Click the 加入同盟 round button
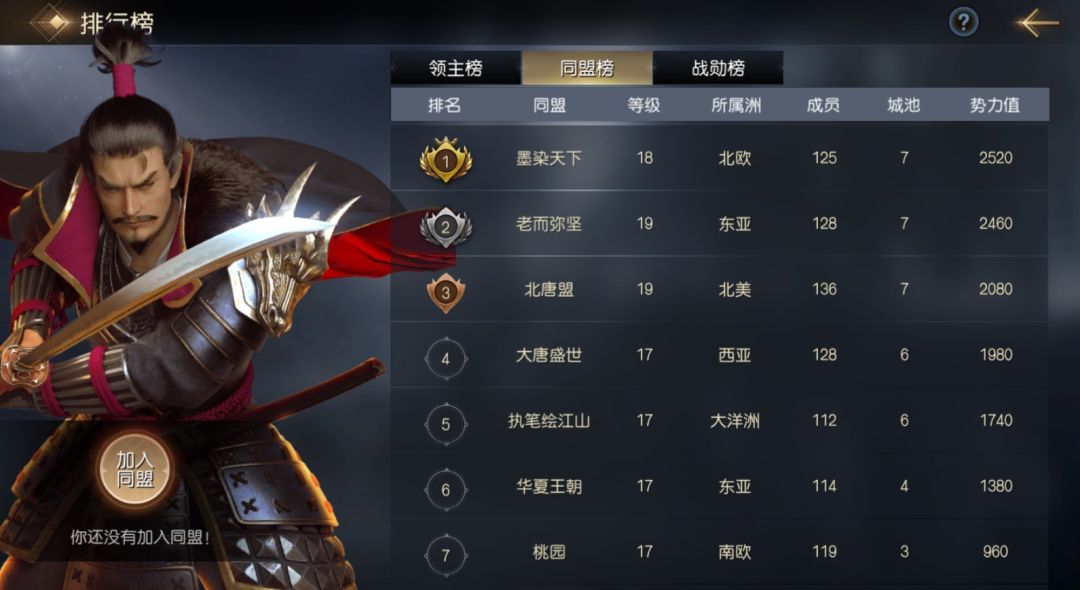Viewport: 1080px width, 590px height. point(134,470)
